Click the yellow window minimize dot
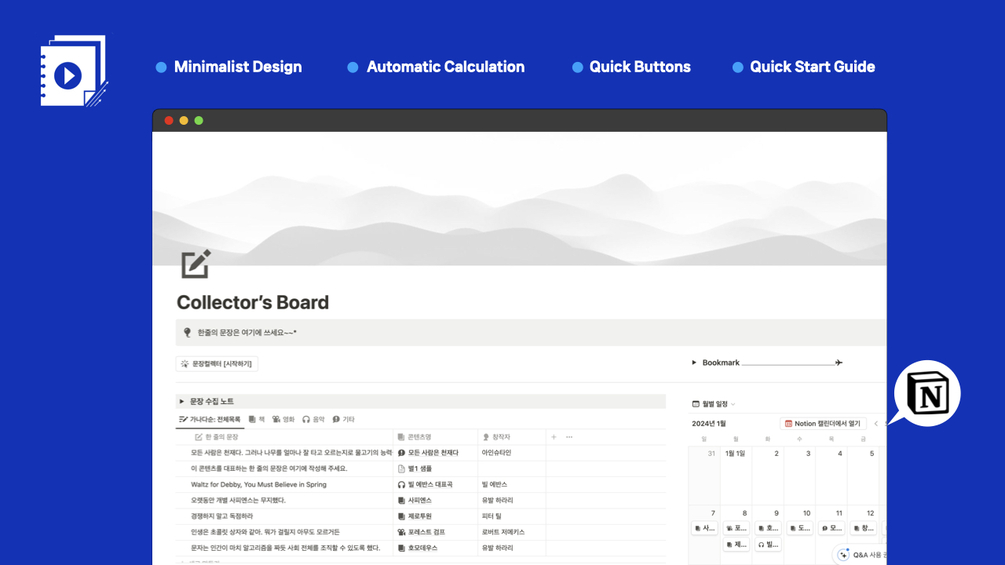 (184, 120)
